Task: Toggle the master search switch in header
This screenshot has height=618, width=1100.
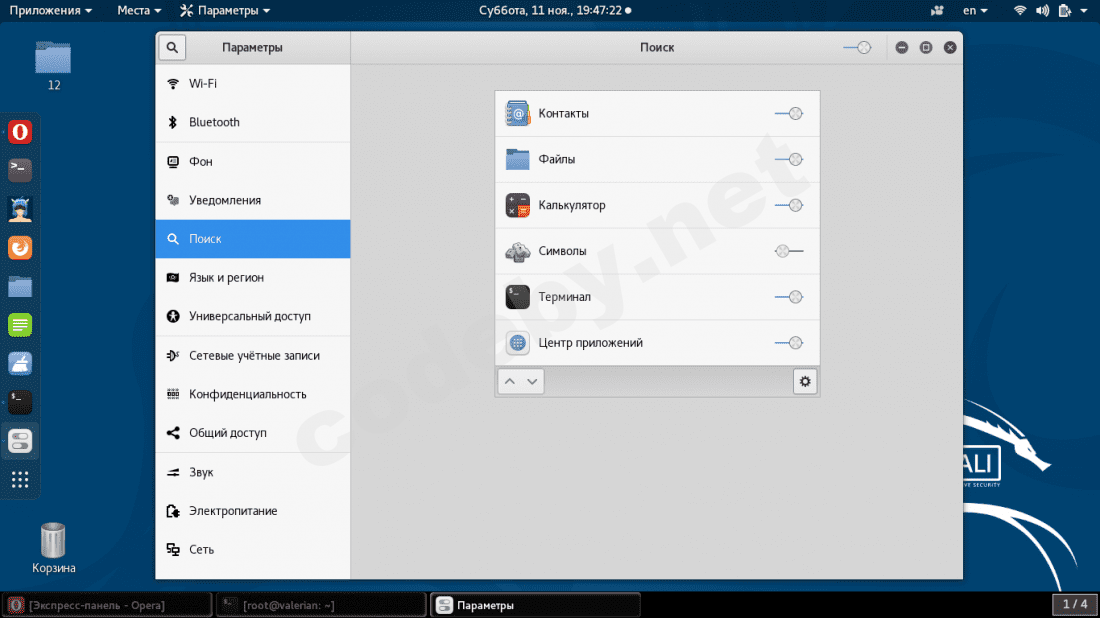Action: pyautogui.click(x=857, y=48)
